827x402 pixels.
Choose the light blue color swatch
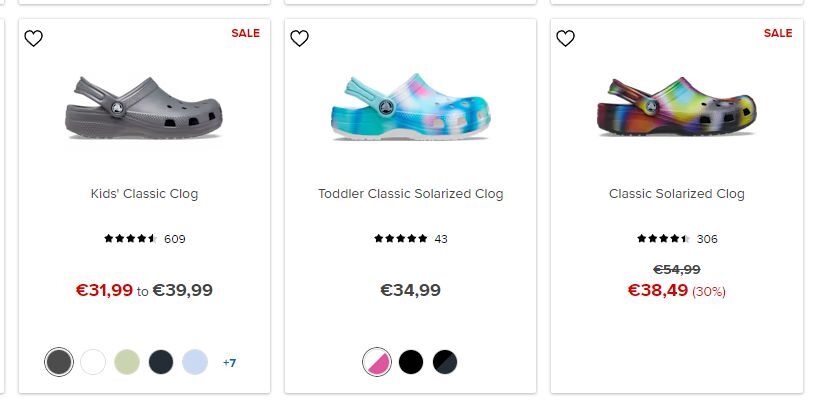coord(195,362)
